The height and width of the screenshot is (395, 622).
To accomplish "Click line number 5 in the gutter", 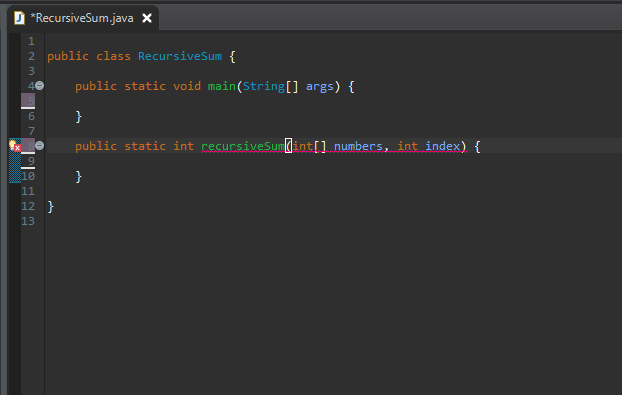I will click(31, 101).
